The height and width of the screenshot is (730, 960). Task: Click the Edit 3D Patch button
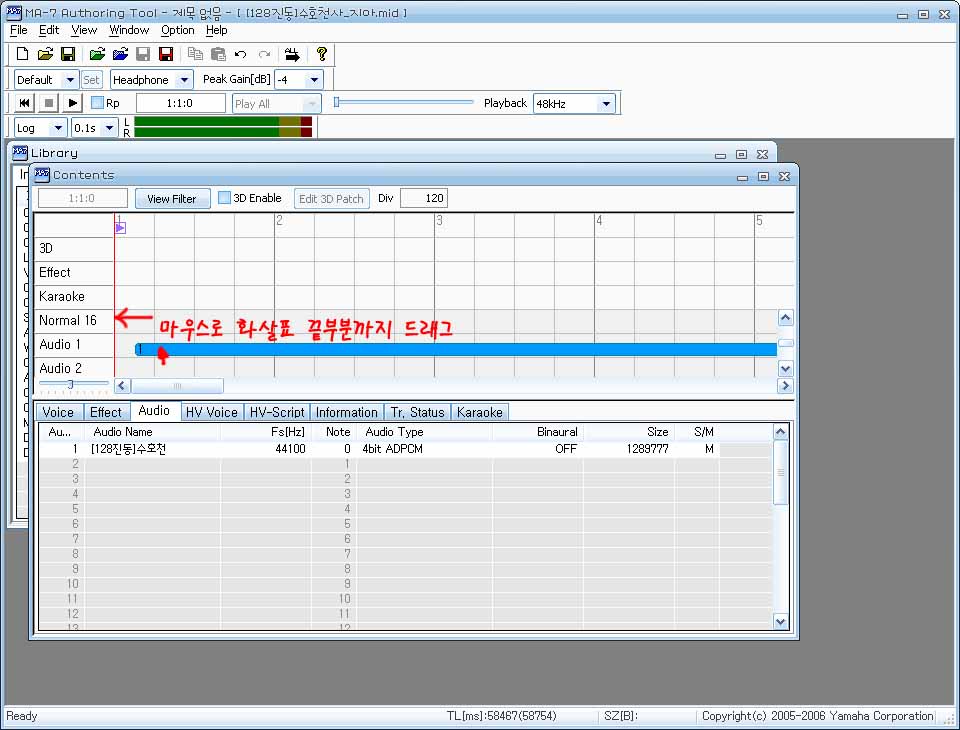pyautogui.click(x=331, y=198)
